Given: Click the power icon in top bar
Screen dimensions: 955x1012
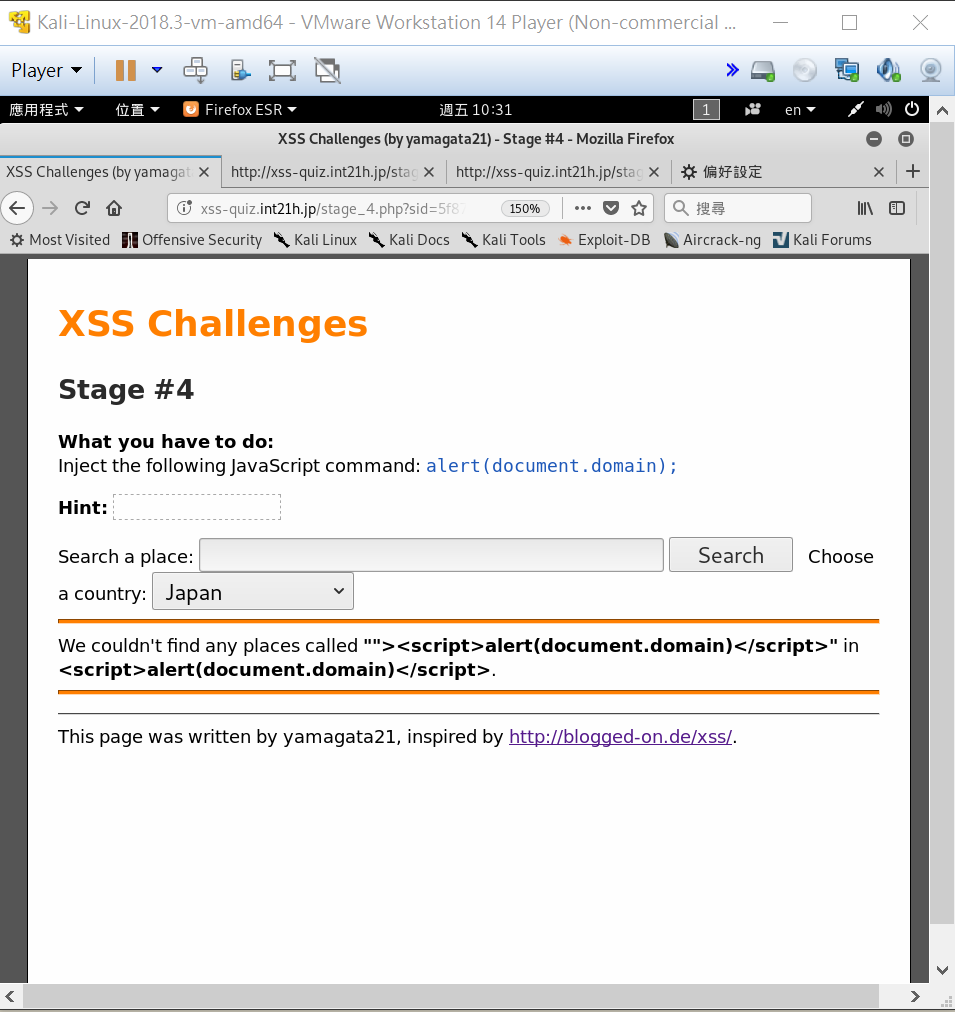Looking at the screenshot, I should pos(912,109).
